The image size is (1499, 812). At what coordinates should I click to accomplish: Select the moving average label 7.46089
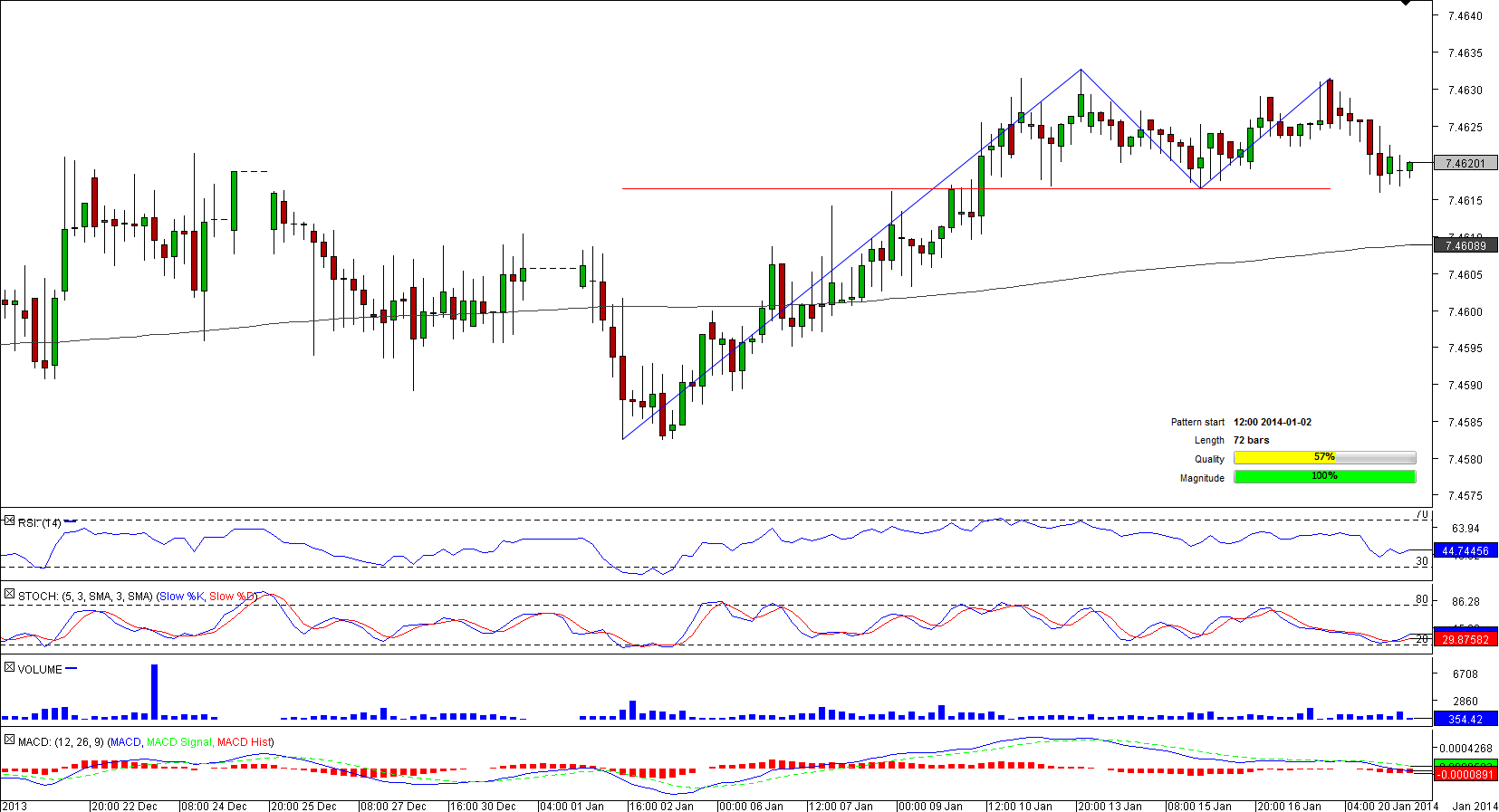pos(1465,245)
